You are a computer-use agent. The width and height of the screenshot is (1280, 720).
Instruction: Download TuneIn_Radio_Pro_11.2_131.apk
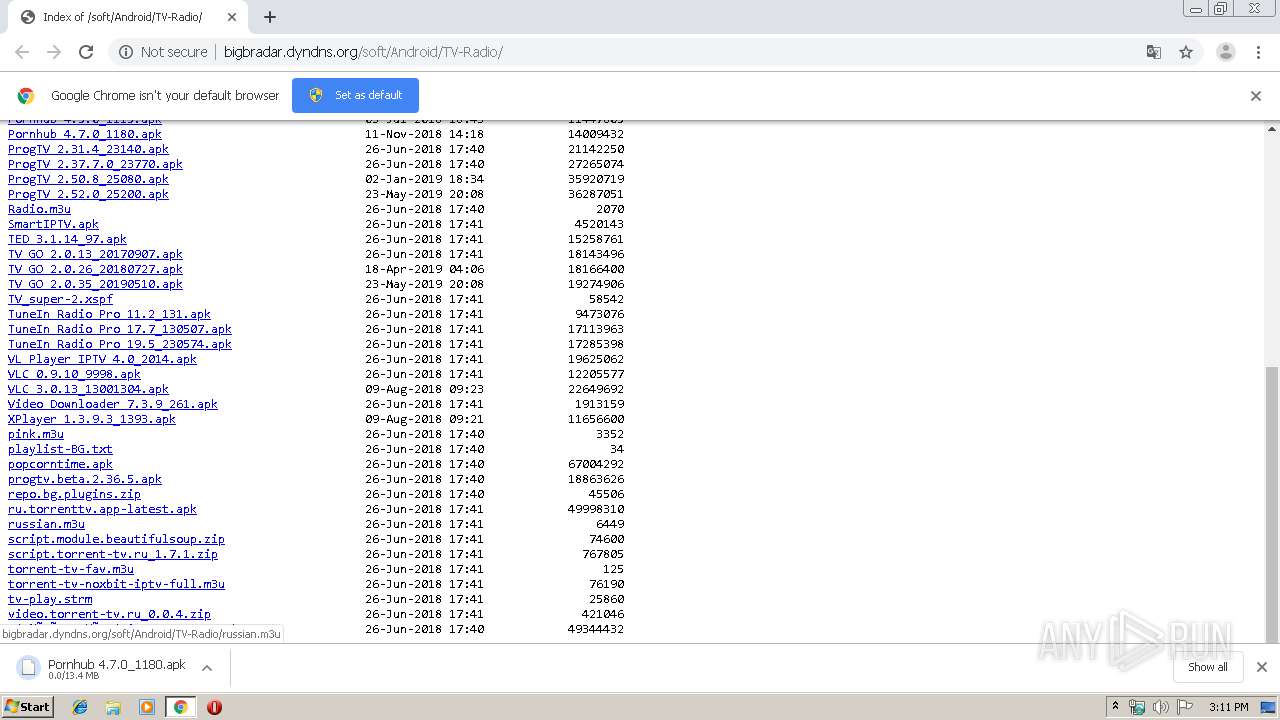(109, 314)
